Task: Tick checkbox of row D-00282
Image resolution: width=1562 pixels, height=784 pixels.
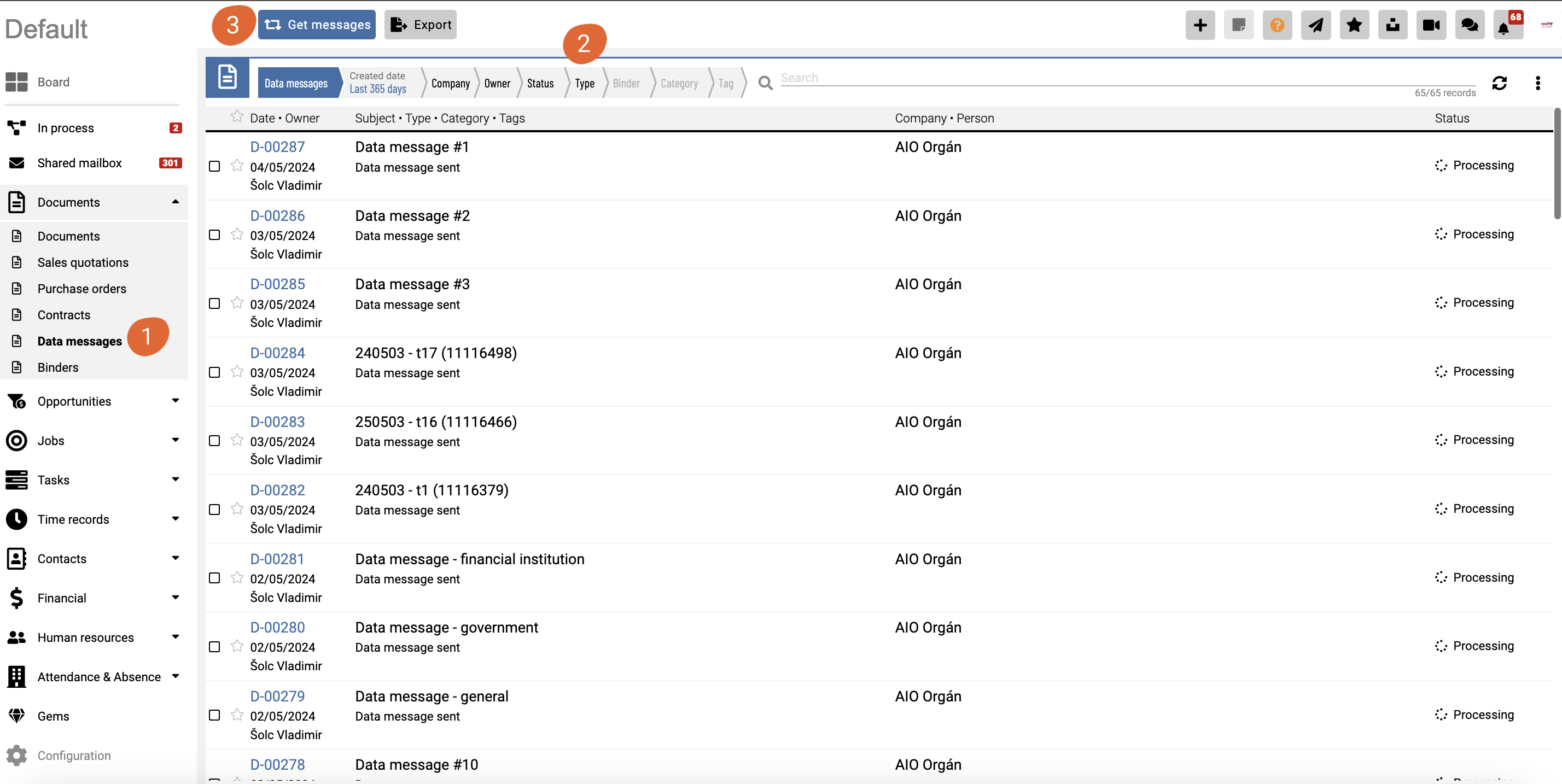Action: 214,510
